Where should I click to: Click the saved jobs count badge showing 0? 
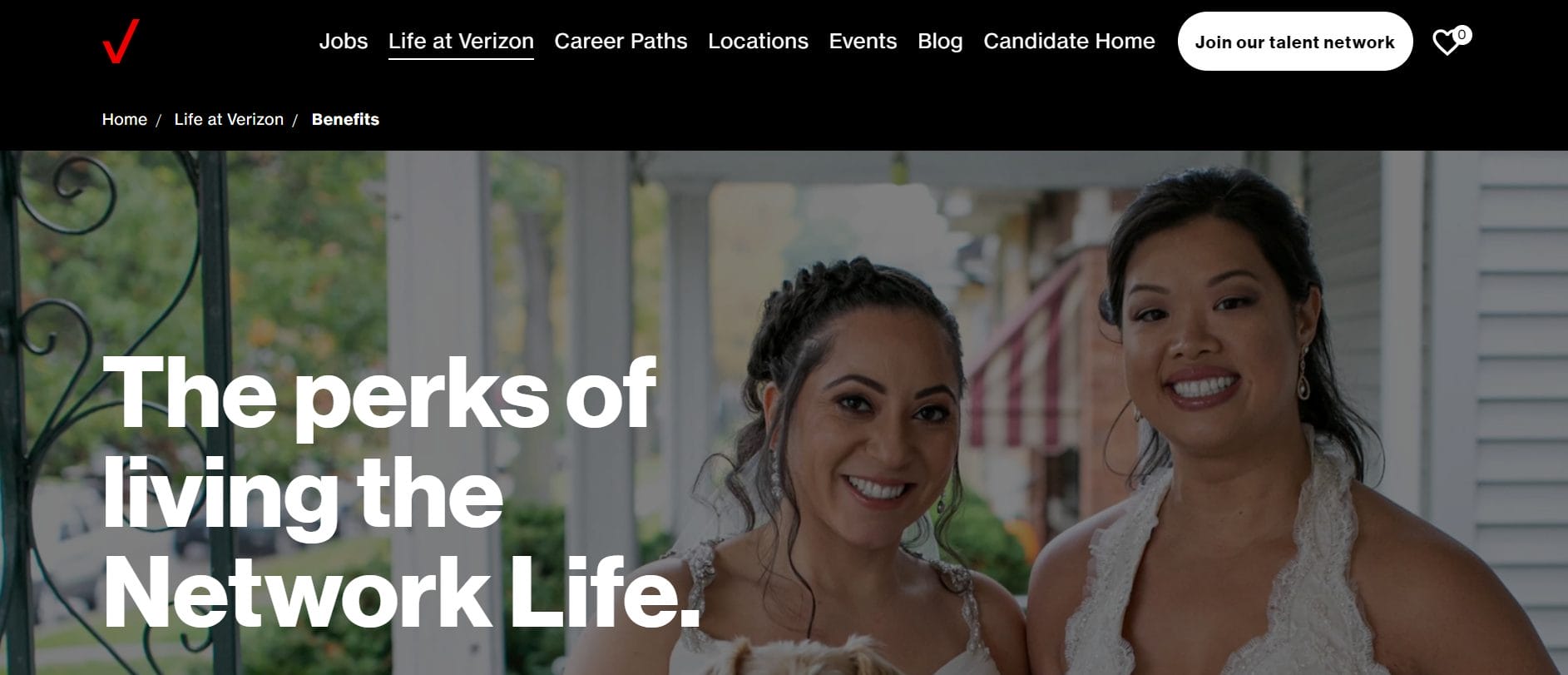tap(1462, 35)
